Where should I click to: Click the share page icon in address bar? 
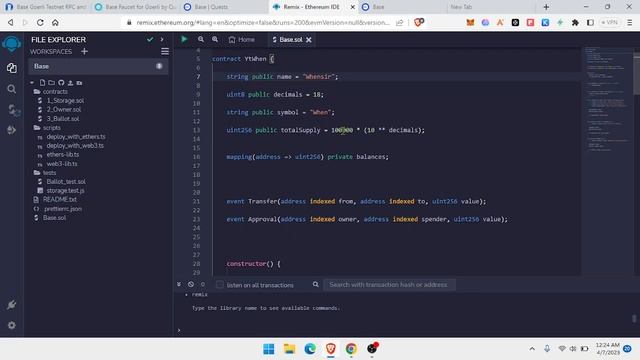click(400, 22)
